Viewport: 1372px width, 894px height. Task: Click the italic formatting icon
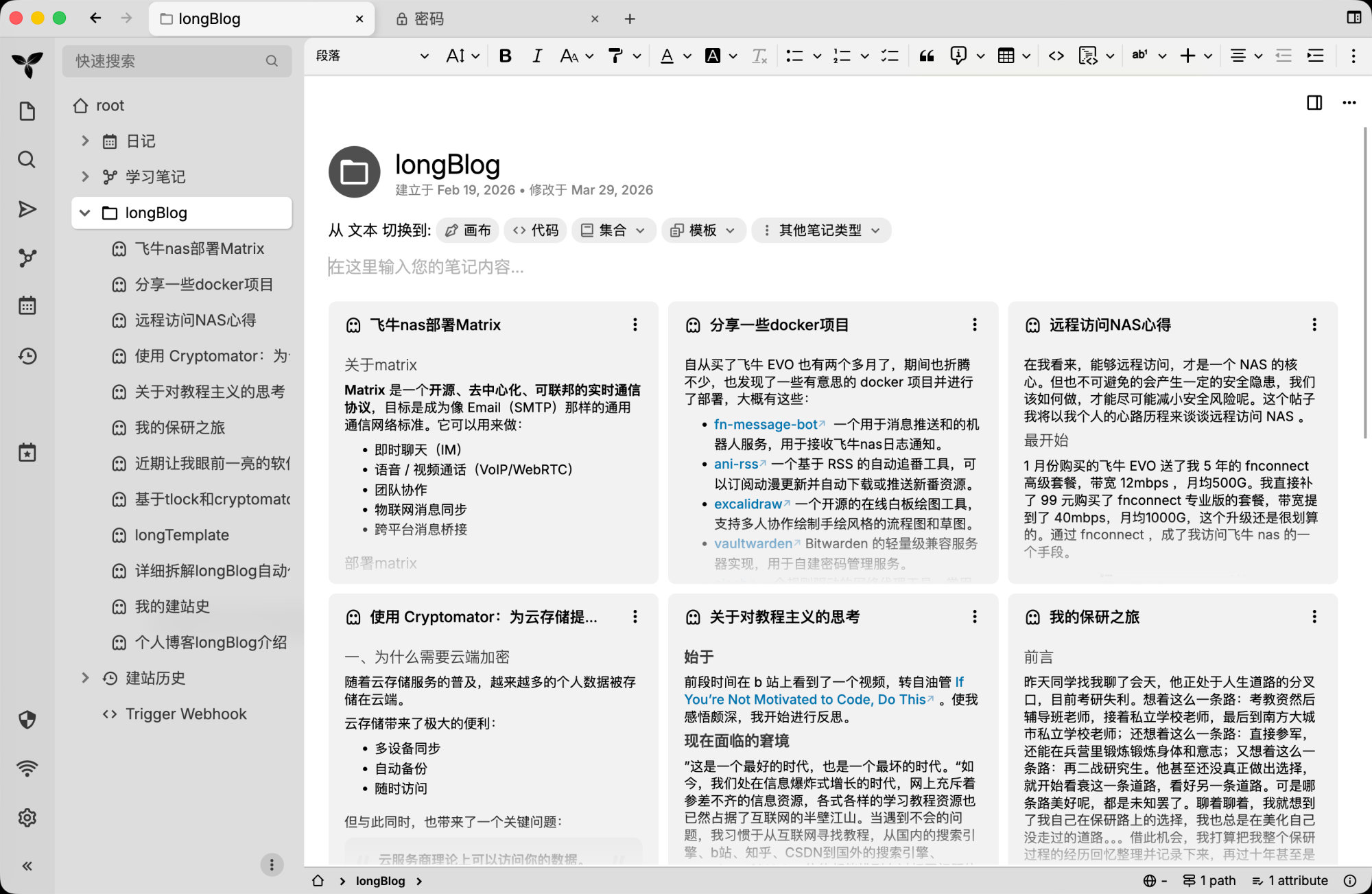coord(537,56)
